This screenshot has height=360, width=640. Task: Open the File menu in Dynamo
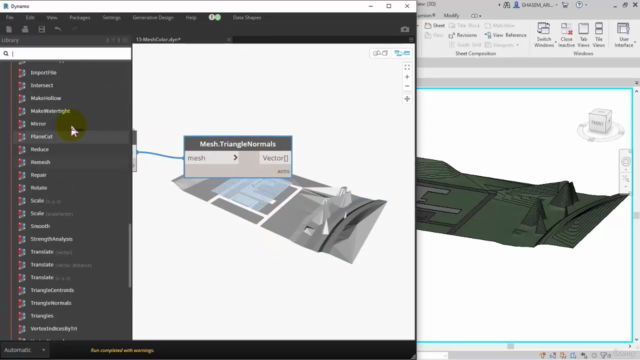pos(9,18)
